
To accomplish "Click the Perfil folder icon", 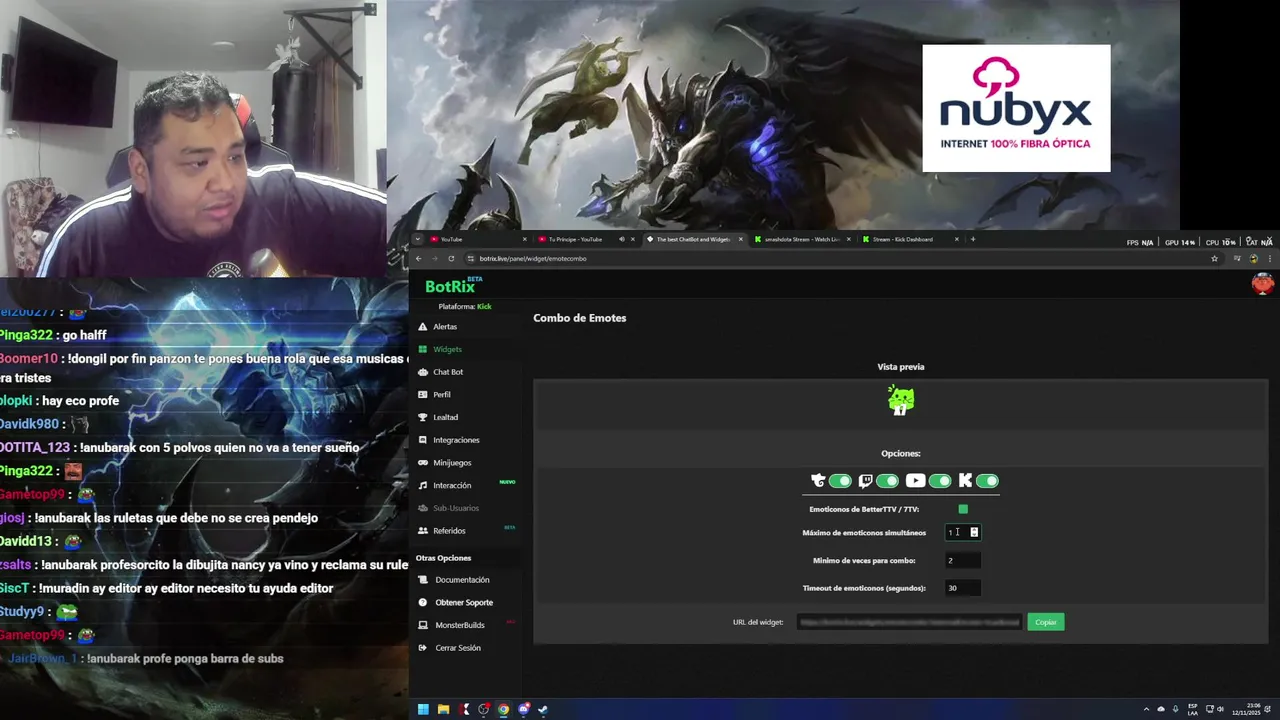I will point(423,395).
